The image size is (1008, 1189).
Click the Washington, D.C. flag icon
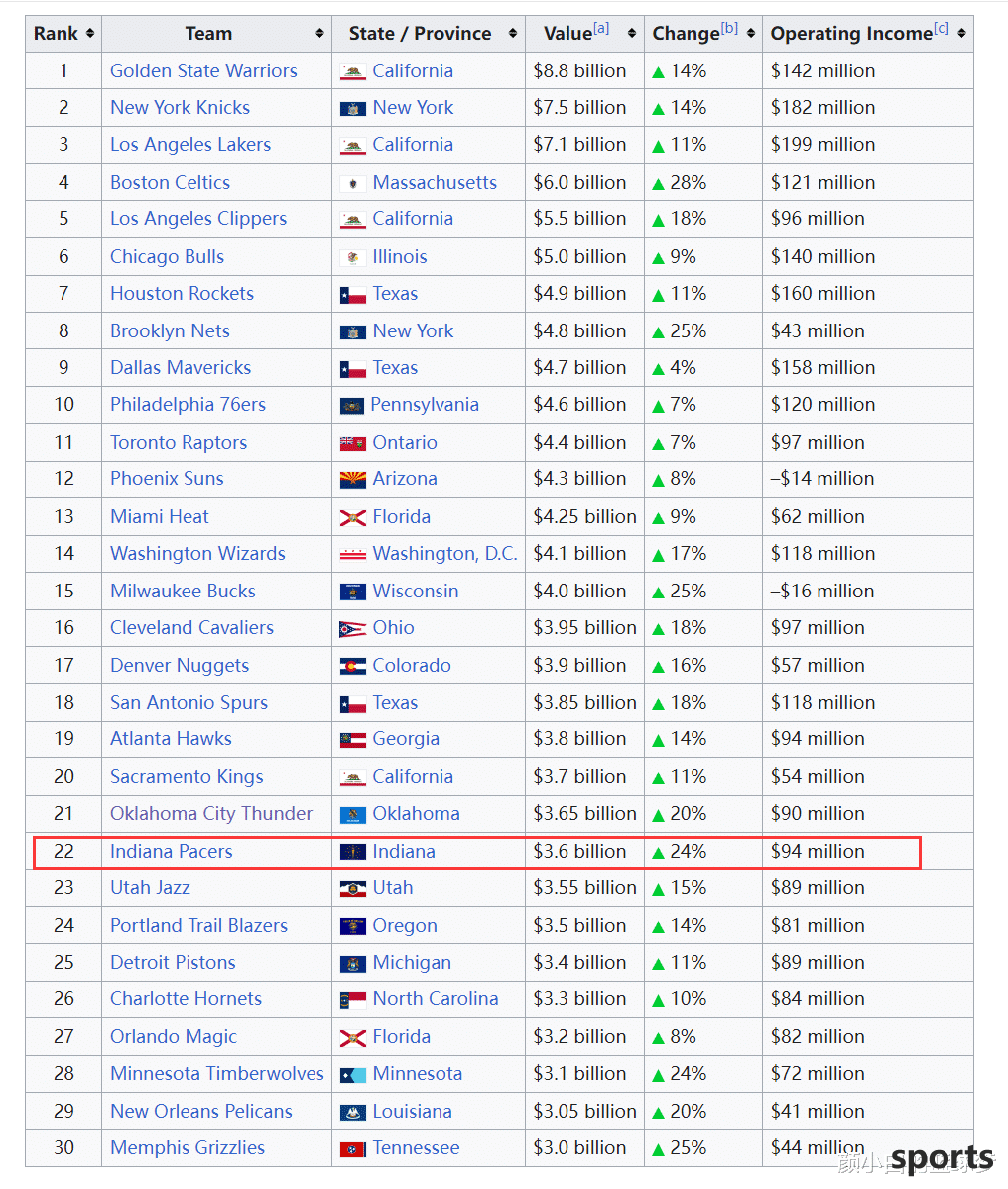(x=353, y=555)
